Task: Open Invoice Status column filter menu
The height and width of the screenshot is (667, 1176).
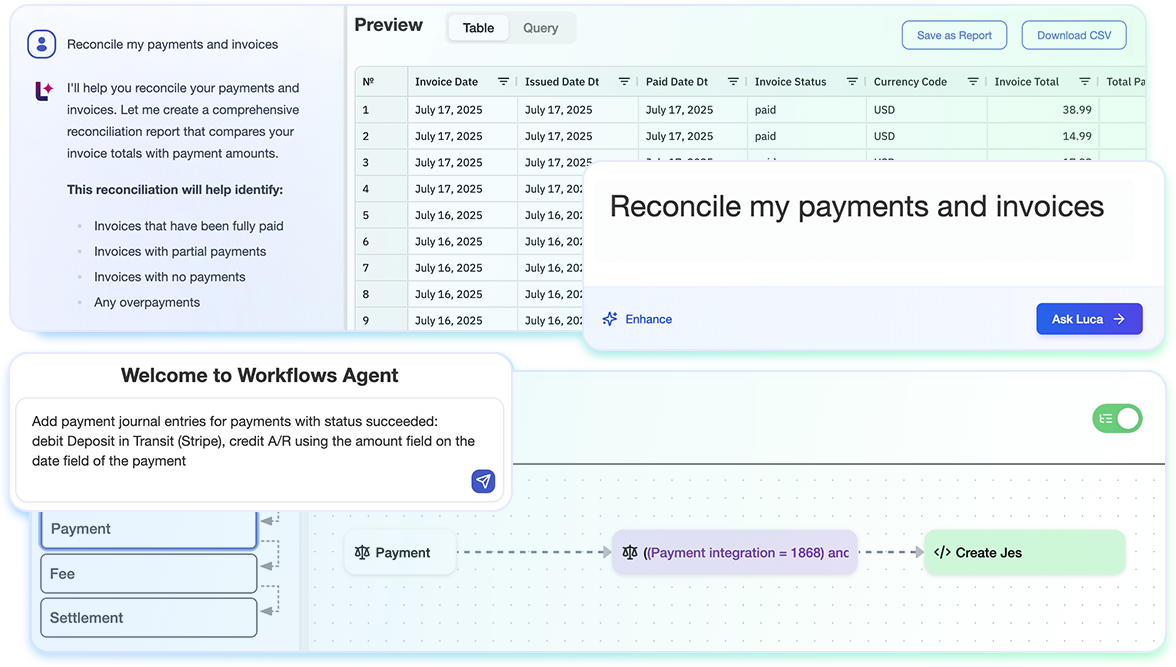Action: 852,82
